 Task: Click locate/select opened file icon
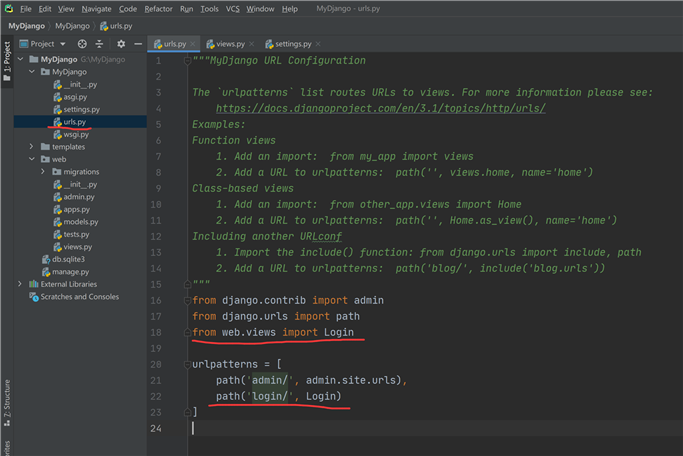pyautogui.click(x=82, y=44)
